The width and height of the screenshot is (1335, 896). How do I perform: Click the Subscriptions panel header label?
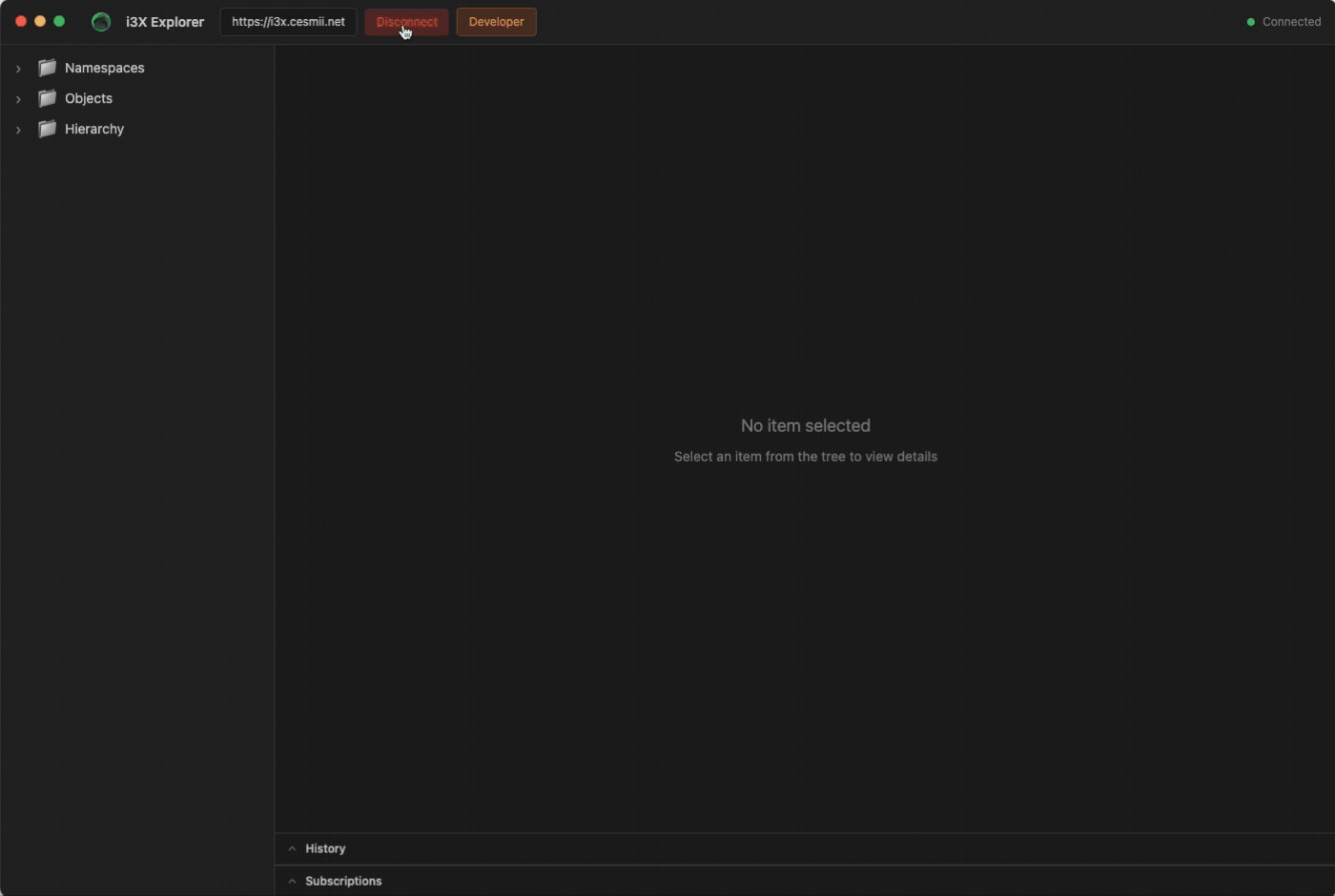(x=343, y=881)
